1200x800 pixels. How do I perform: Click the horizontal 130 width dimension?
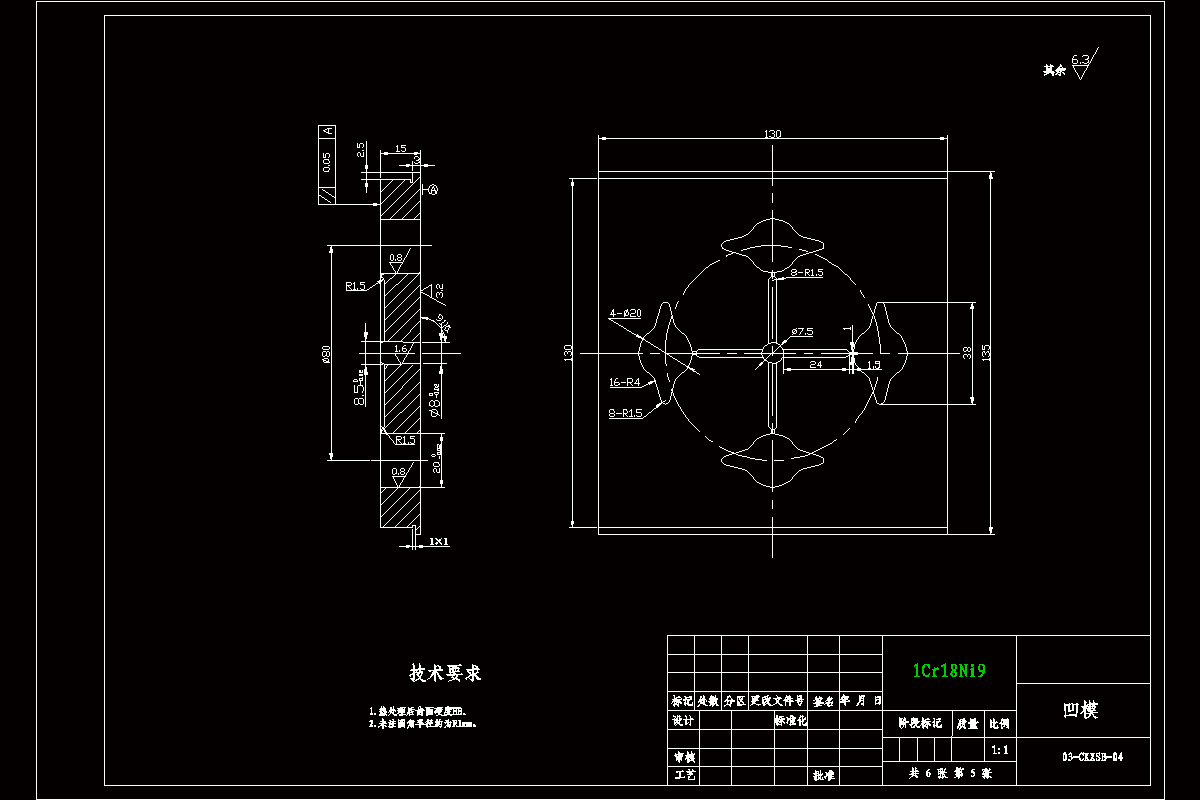(x=773, y=134)
